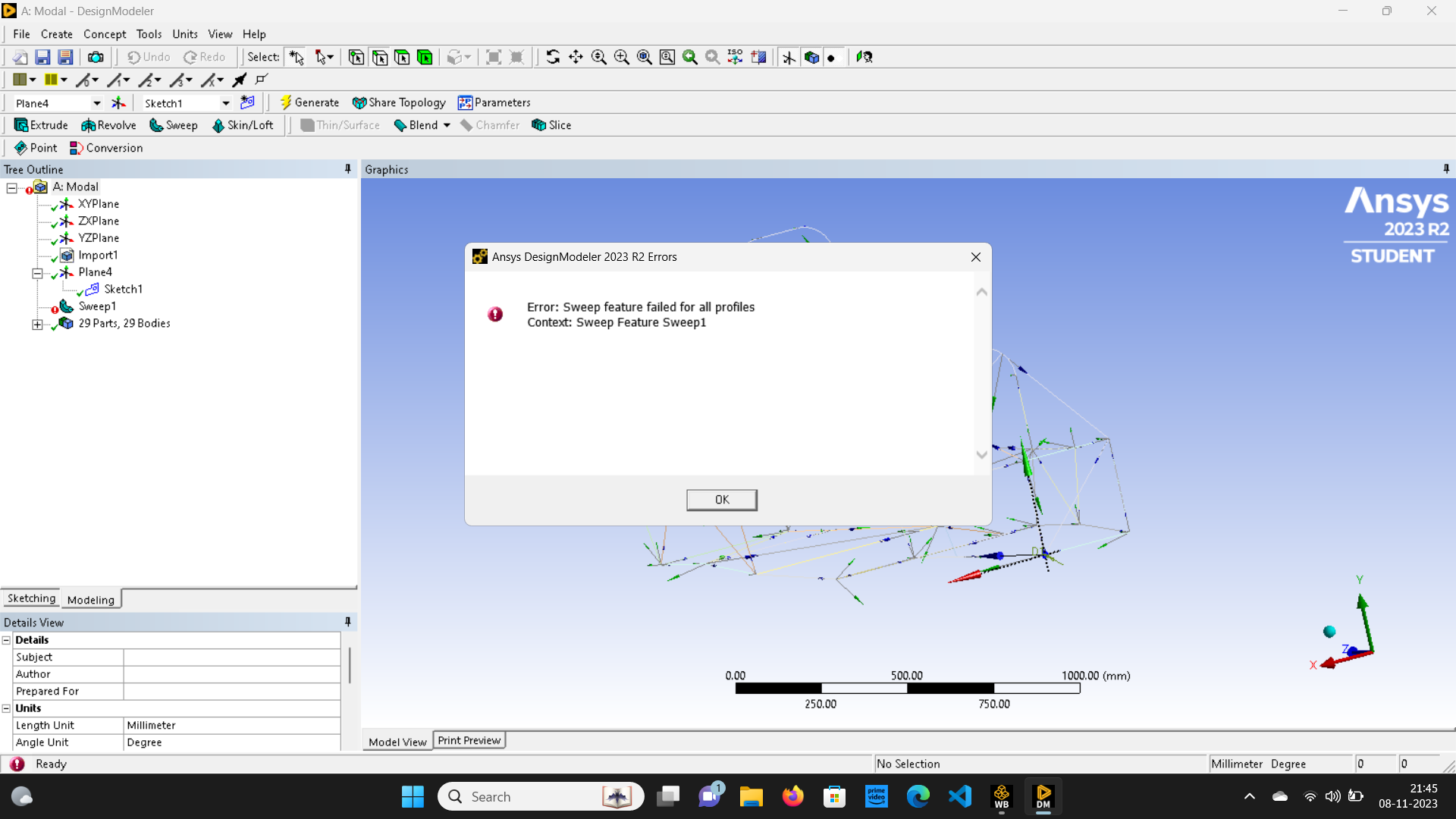Screen dimensions: 1456x819
Task: Open the Sketch1 active sketch dropdown
Action: (226, 103)
